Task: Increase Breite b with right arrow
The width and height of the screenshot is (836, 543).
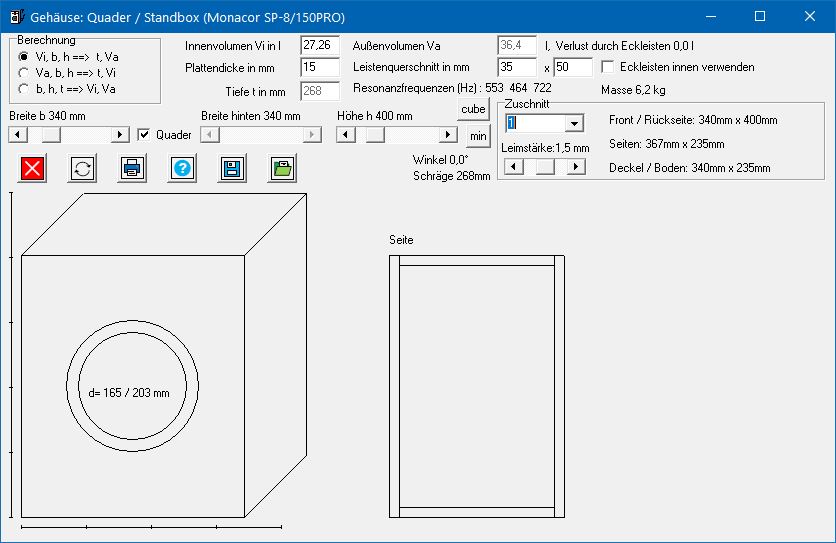Action: pos(120,134)
